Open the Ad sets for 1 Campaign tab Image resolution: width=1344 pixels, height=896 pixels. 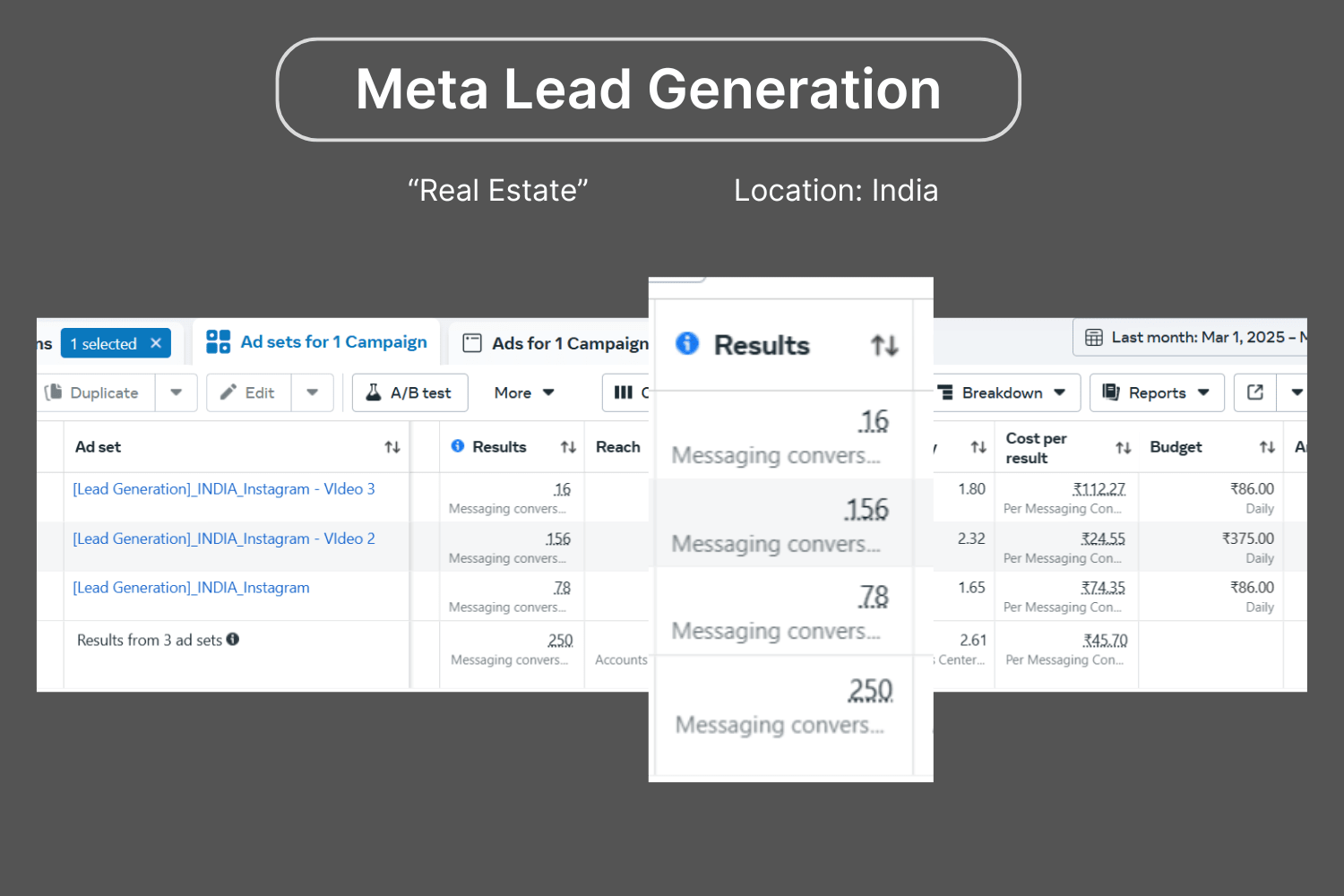(x=316, y=342)
